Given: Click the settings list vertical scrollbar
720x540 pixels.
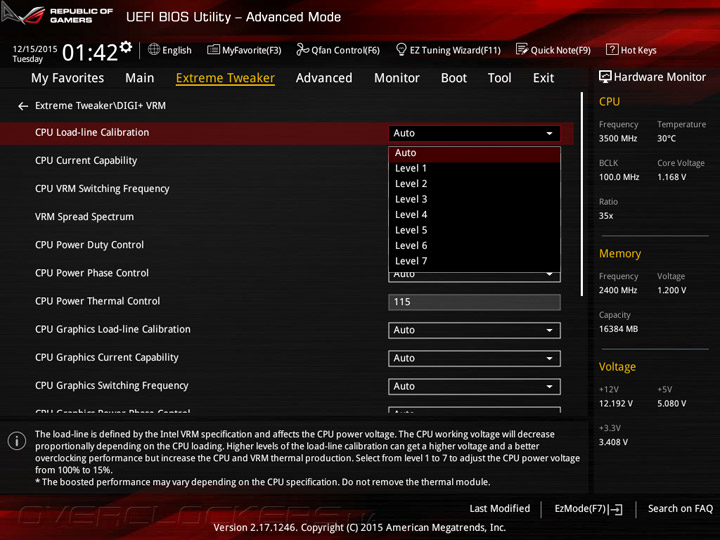Looking at the screenshot, I should (x=581, y=194).
